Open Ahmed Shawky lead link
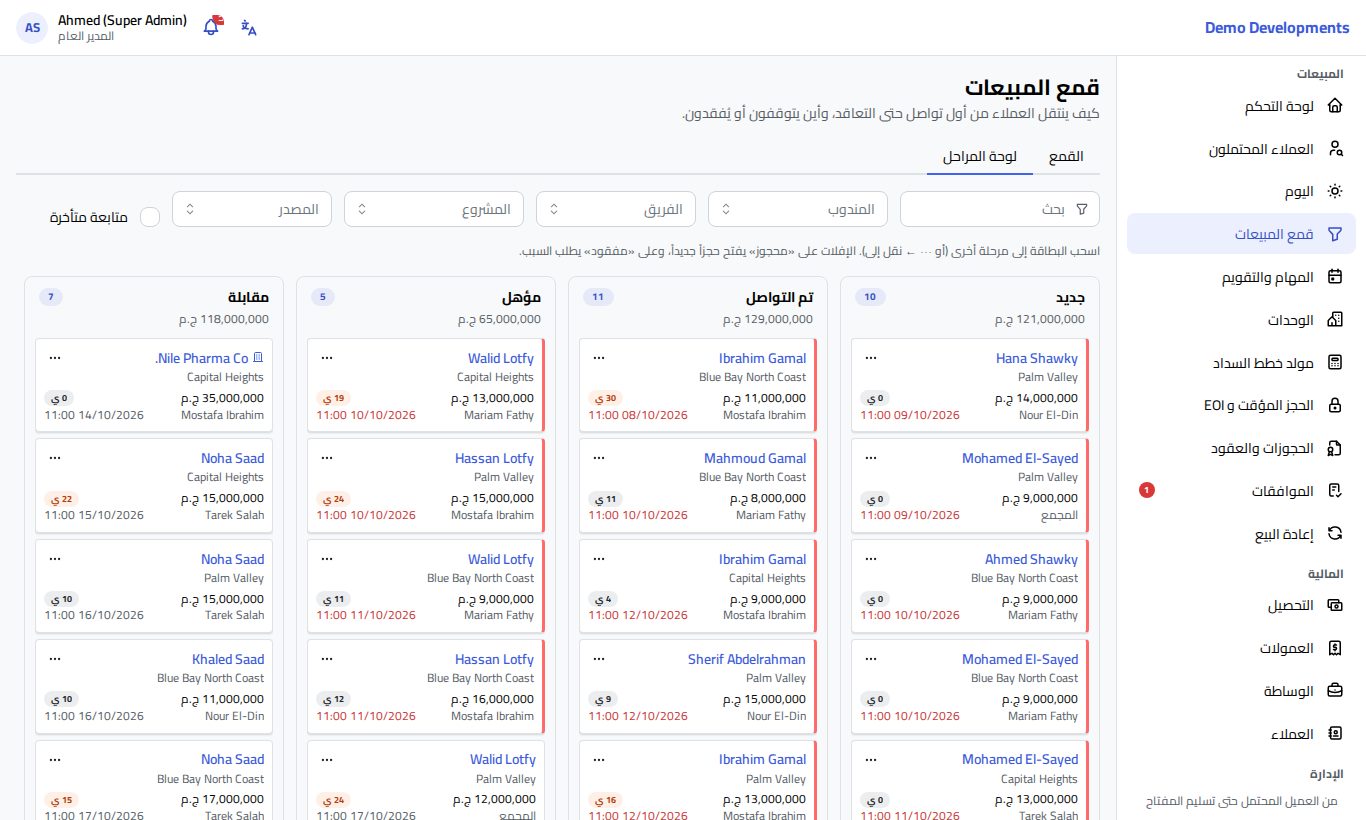The width and height of the screenshot is (1366, 820). click(1031, 559)
